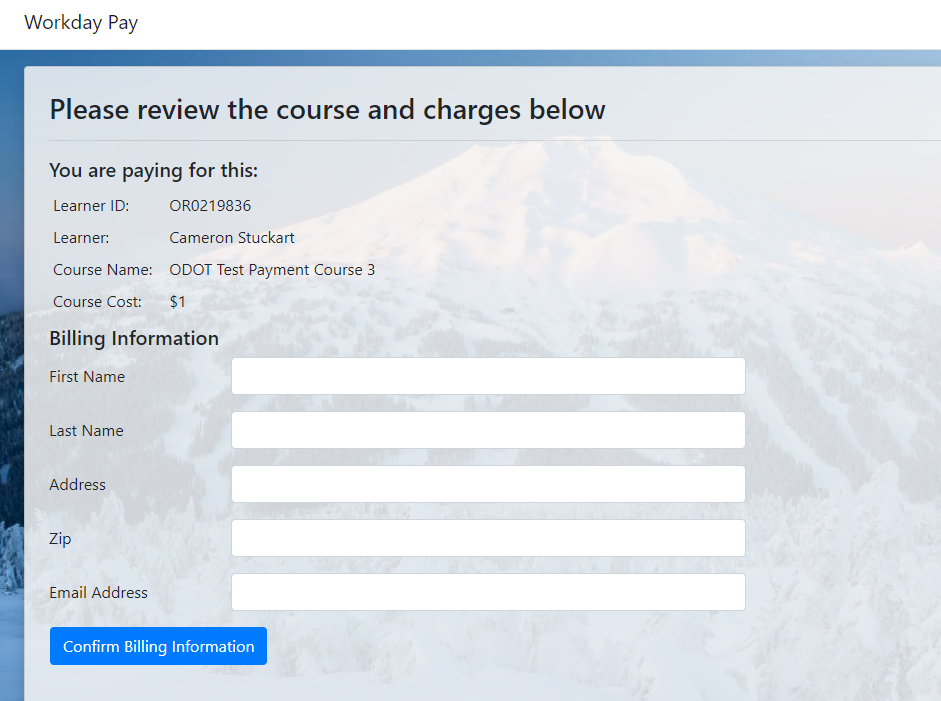Viewport: 941px width, 701px height.
Task: Click the Workday Pay brand link
Action: tap(81, 23)
